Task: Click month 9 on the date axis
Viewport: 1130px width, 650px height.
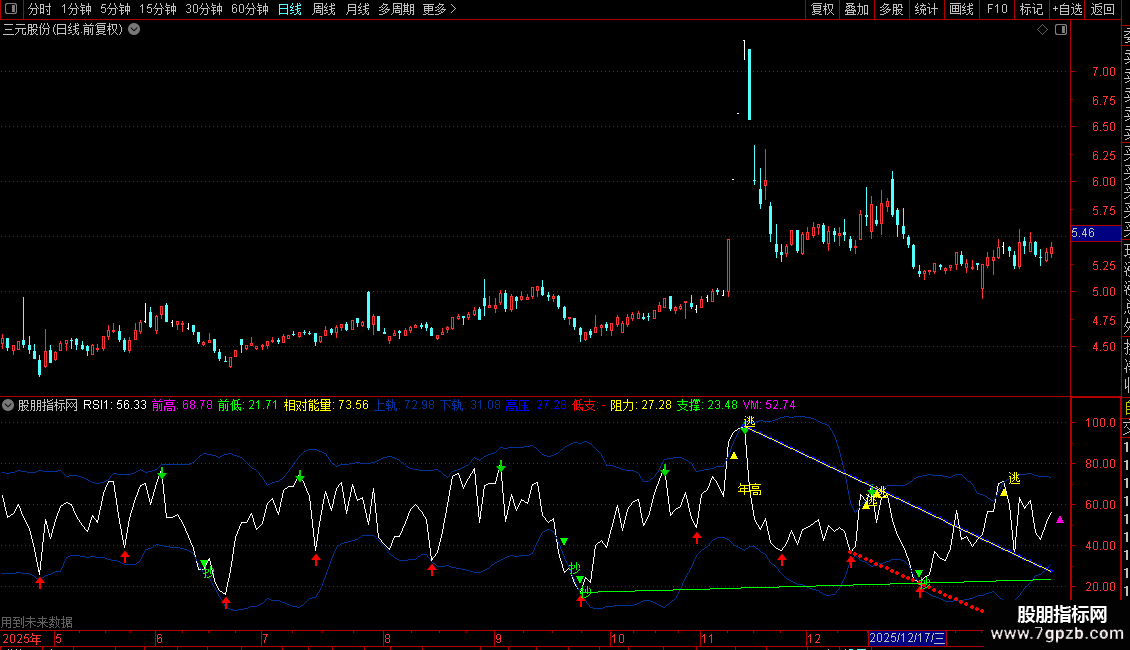Action: tap(498, 638)
